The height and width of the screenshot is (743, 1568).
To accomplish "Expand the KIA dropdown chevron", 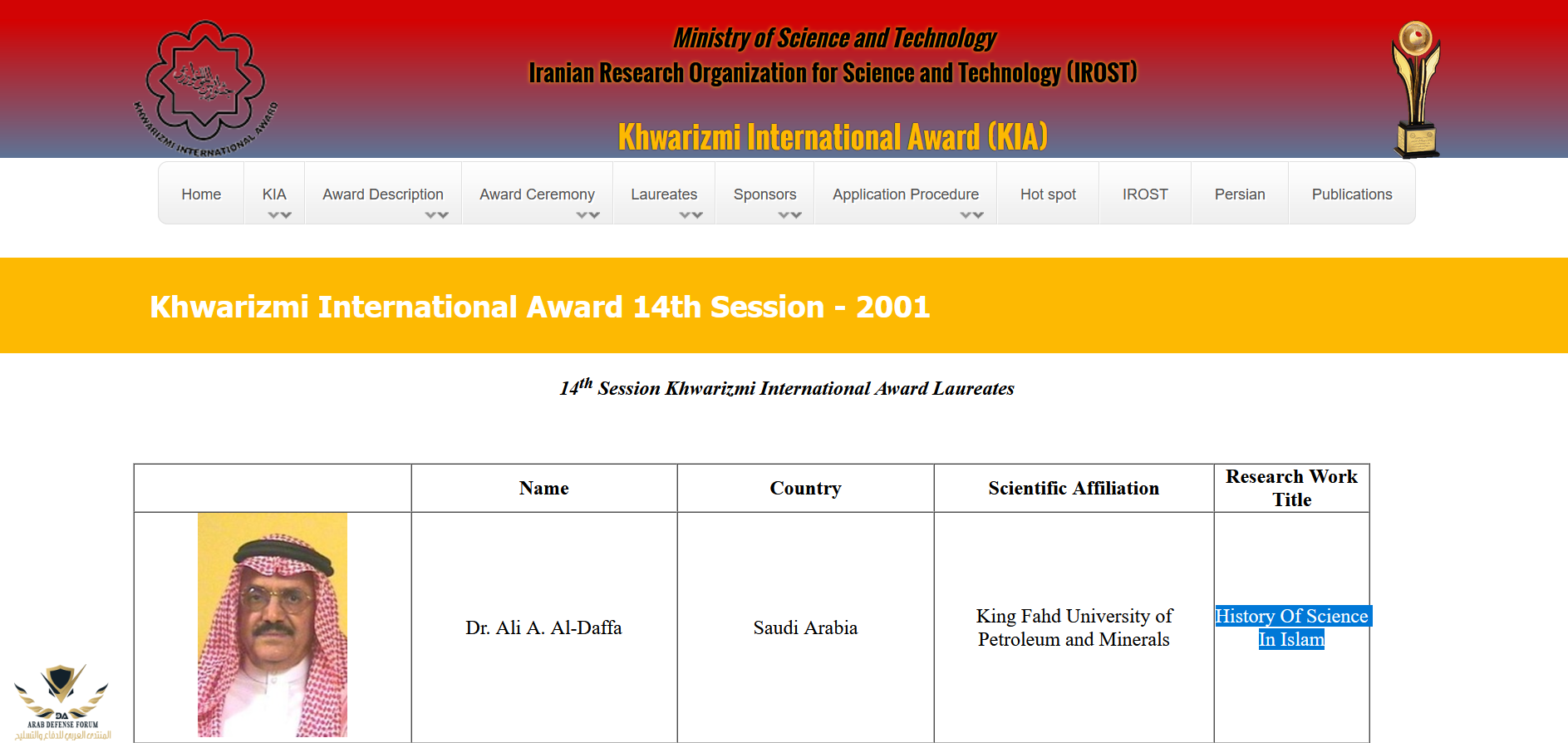I will pos(280,215).
